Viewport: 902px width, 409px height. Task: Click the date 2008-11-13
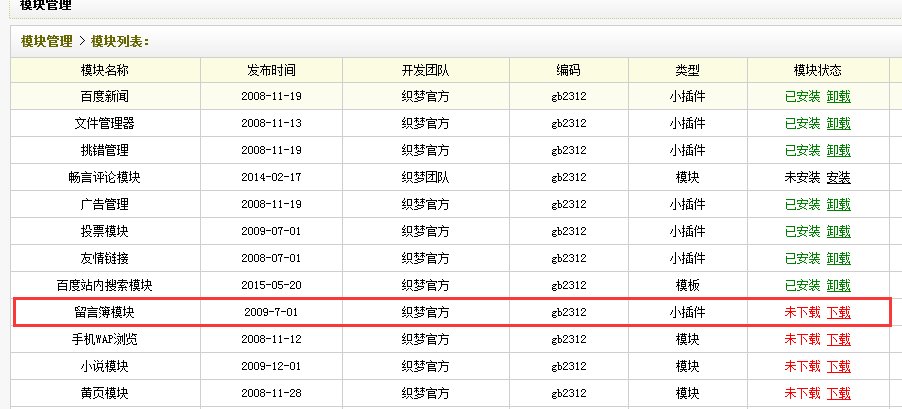(x=271, y=124)
